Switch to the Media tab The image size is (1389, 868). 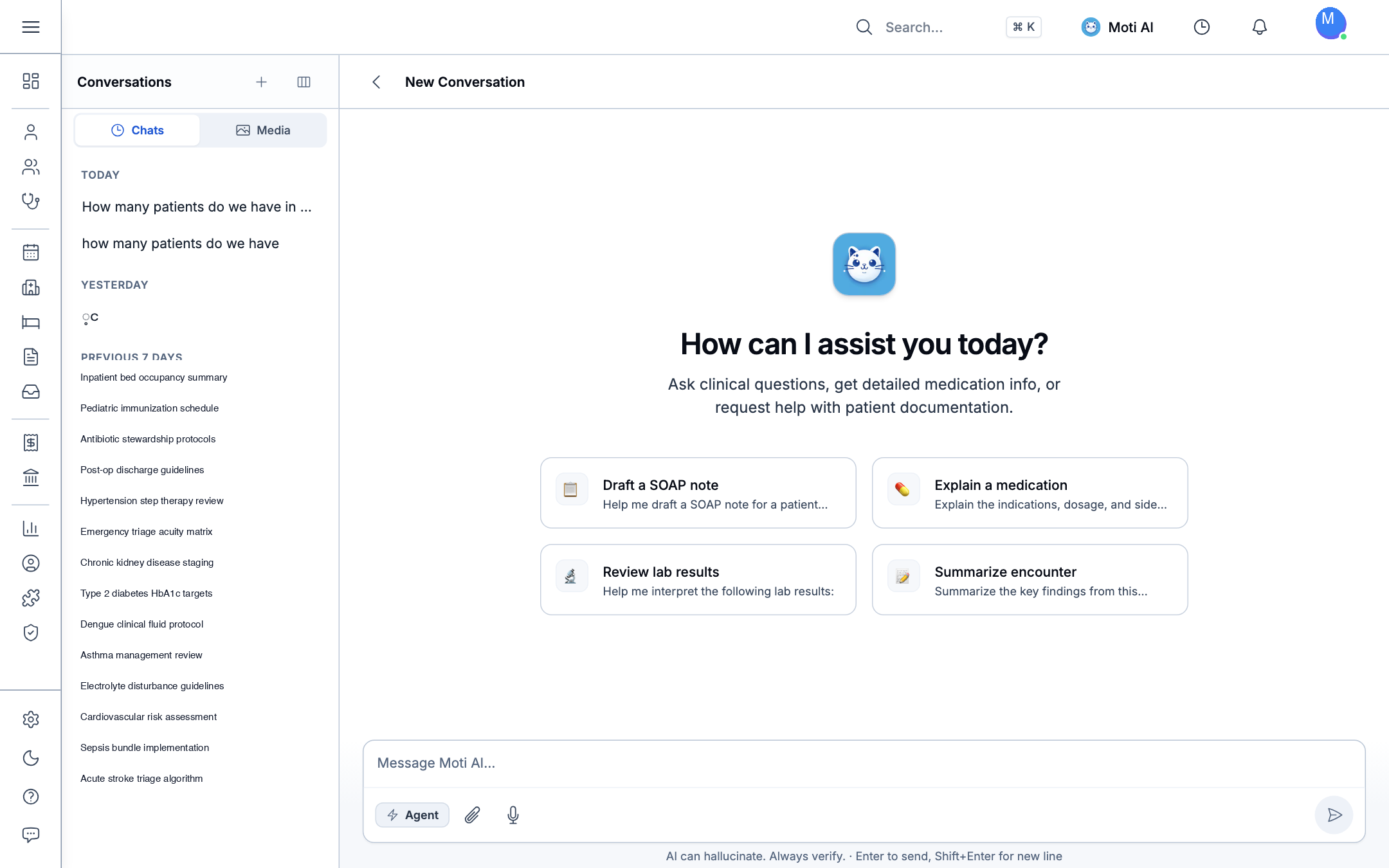point(263,130)
